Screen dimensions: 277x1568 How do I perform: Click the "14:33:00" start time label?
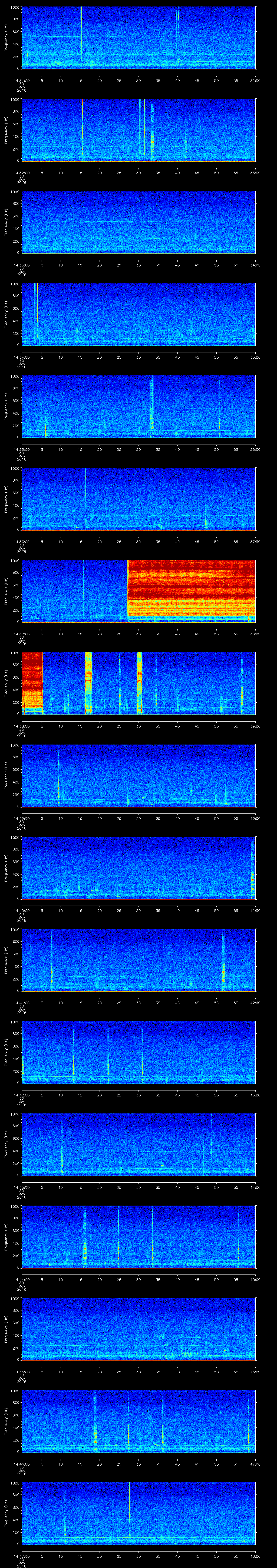click(x=21, y=265)
